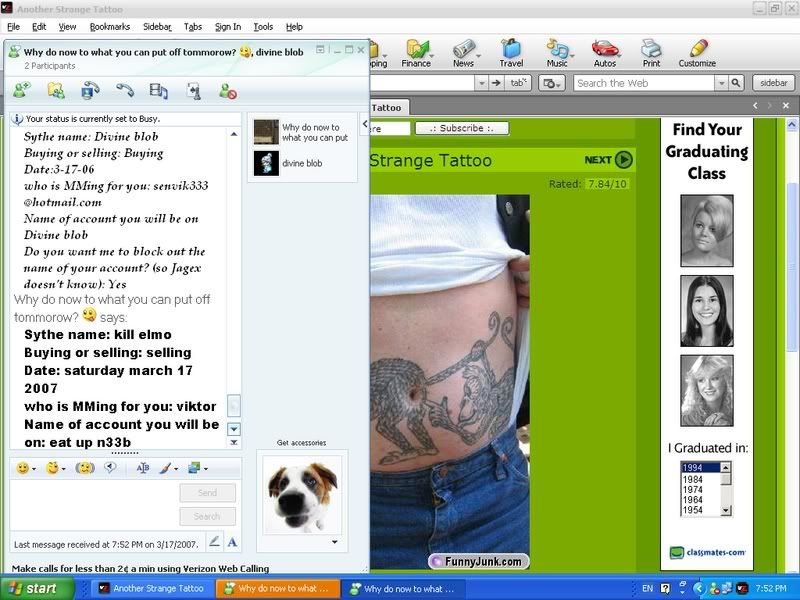Viewport: 800px width, 600px height.
Task: Open the Sign In menu
Action: click(x=228, y=27)
